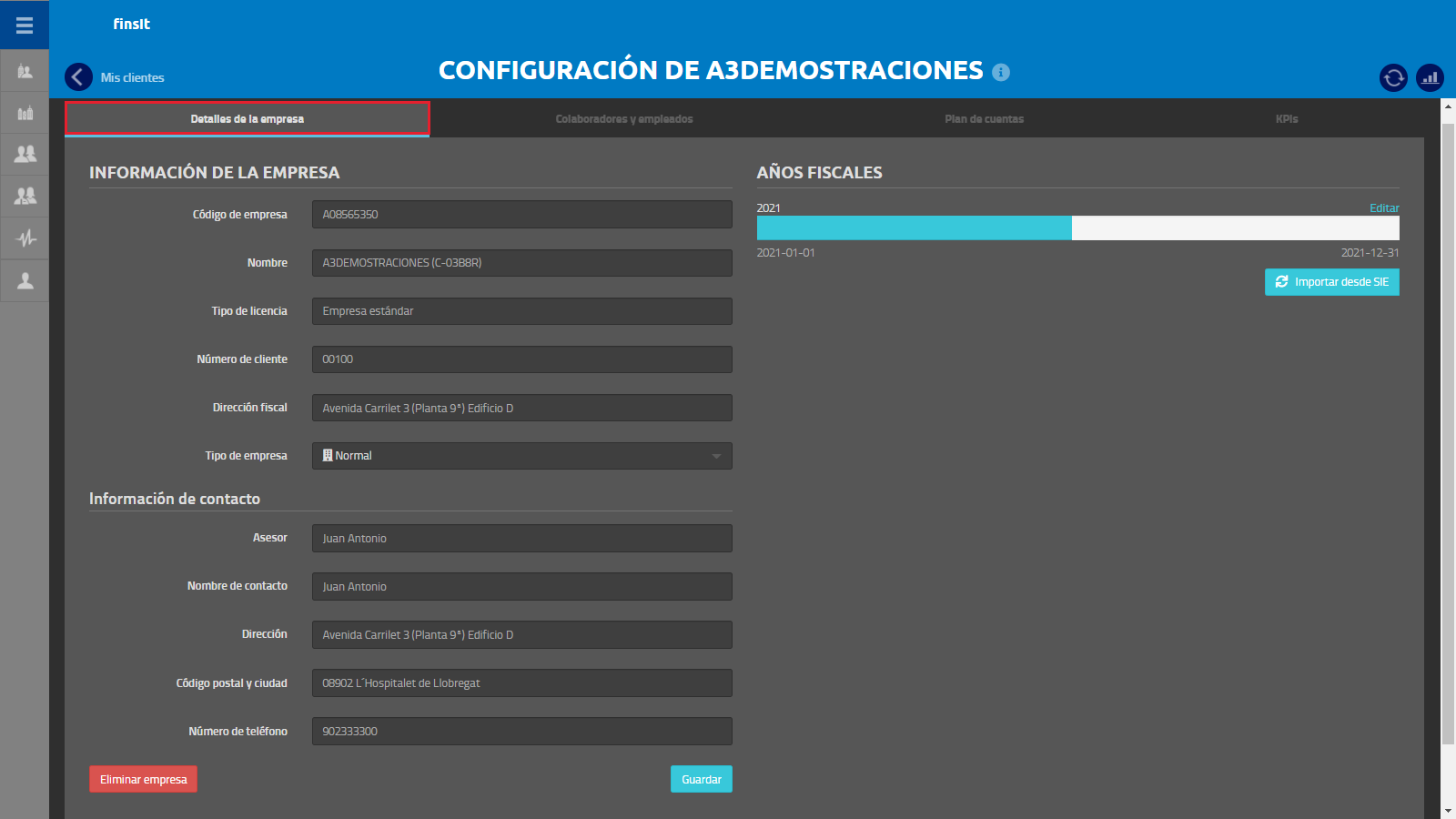Focus the Nombre field with A3DEMOSTRACIONES
The height and width of the screenshot is (819, 1456).
click(x=522, y=263)
